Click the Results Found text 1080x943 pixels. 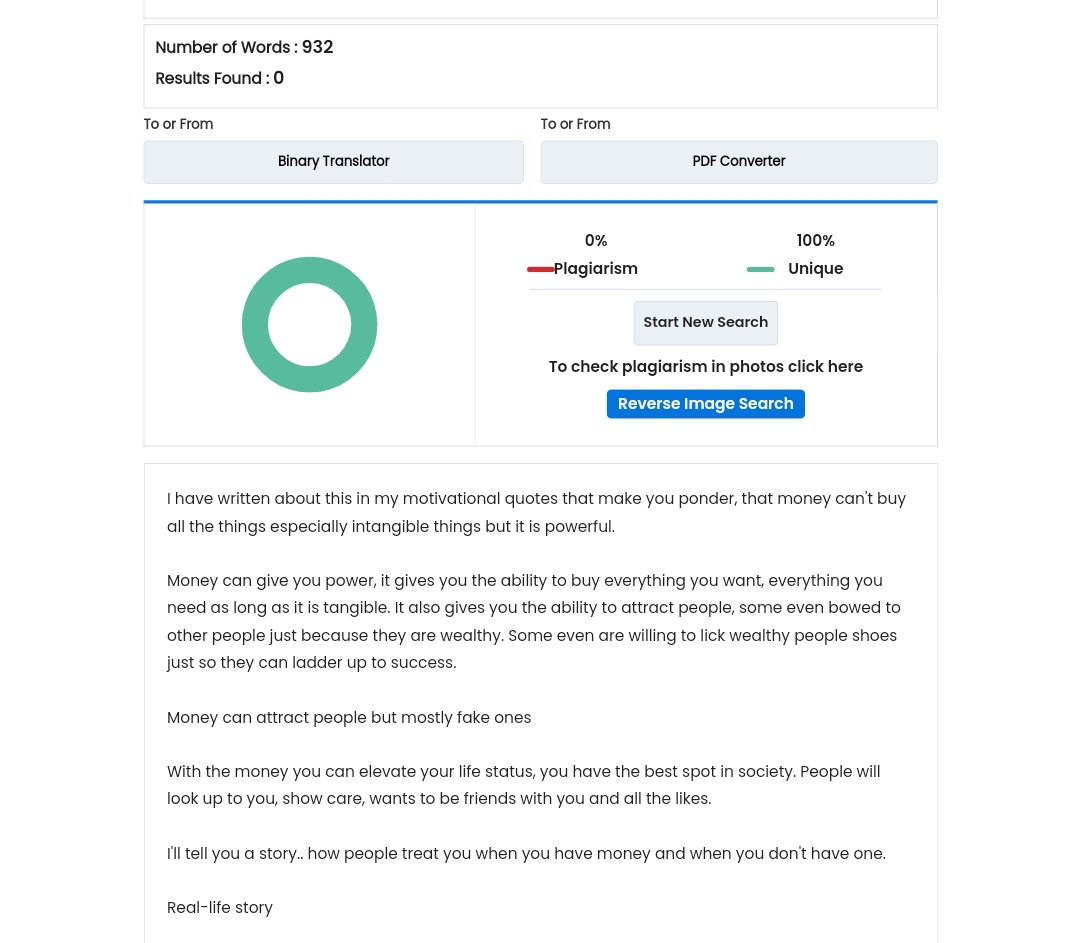[220, 78]
